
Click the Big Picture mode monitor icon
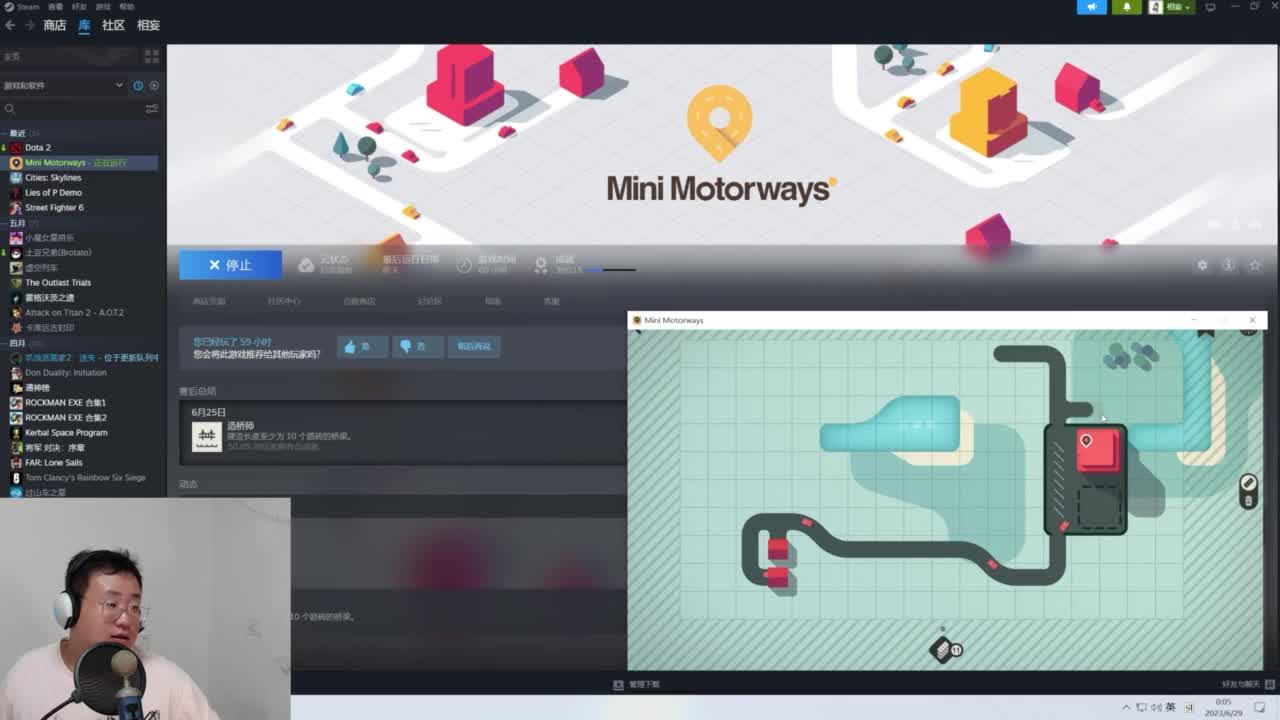coord(1210,7)
